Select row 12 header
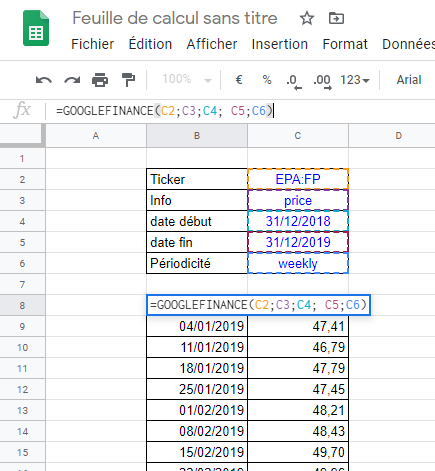 coord(22,389)
